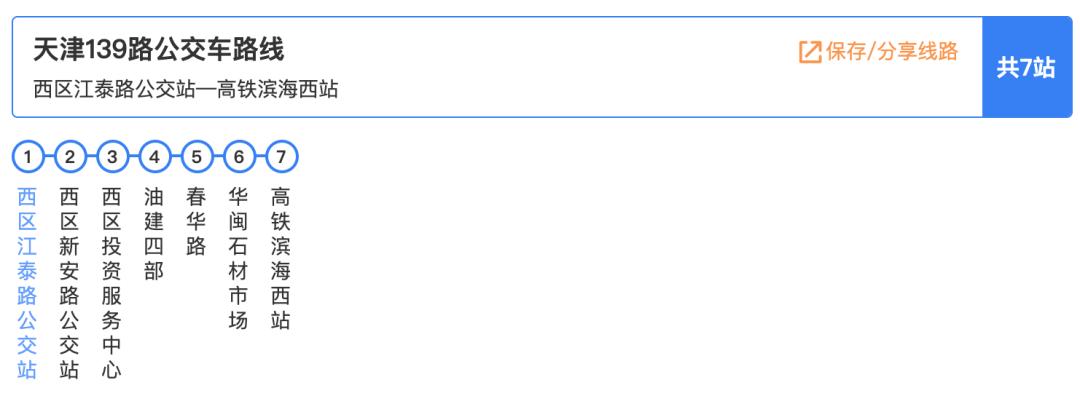
Task: Select station circle number 7
Action: 281,157
